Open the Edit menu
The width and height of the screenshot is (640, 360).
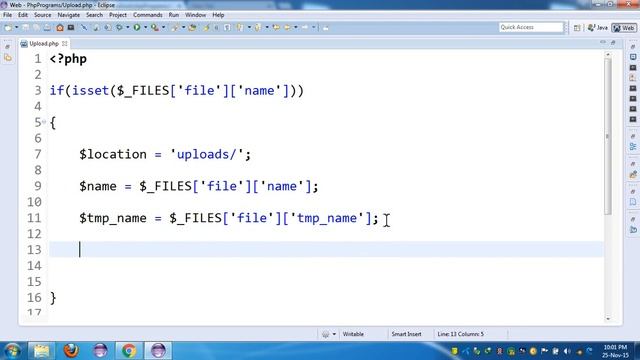[23, 15]
